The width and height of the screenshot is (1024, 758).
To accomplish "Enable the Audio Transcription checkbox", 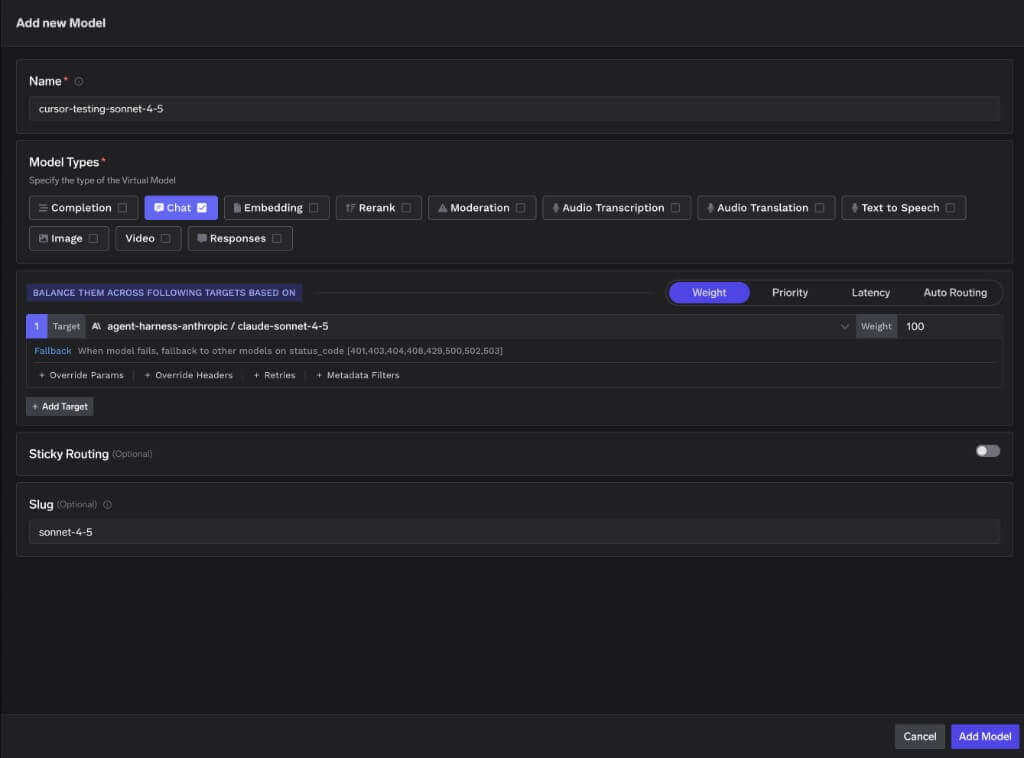I will coord(675,208).
